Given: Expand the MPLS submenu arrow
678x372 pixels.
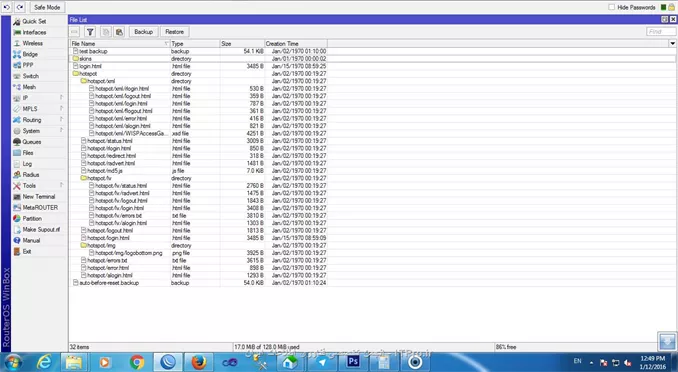Looking at the screenshot, I should click(x=61, y=108).
